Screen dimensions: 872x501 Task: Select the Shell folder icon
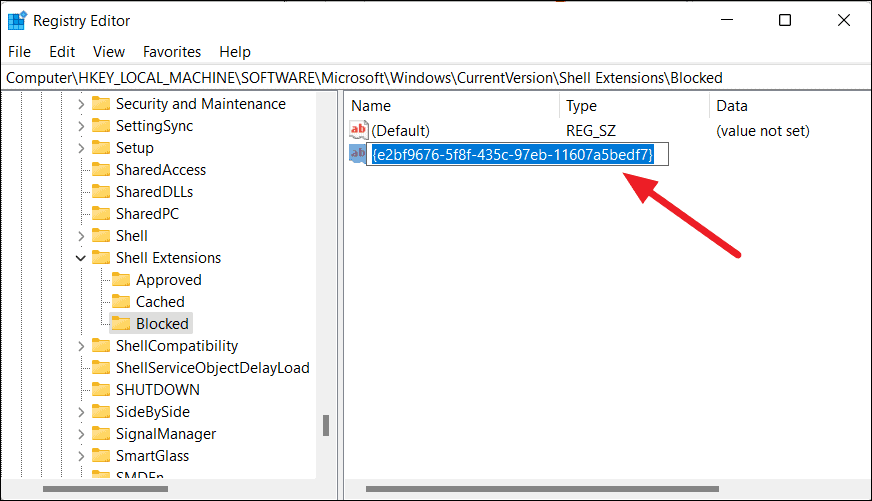101,236
